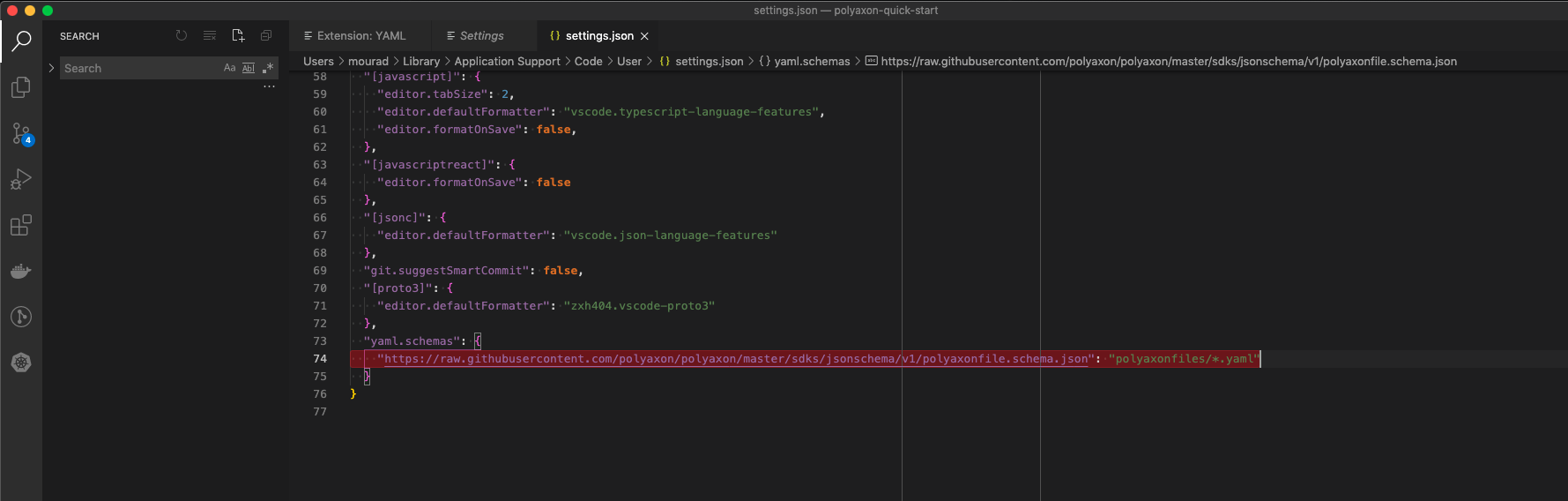Viewport: 1568px width, 501px height.
Task: Open the Kubernetes helm wheel view
Action: click(21, 363)
